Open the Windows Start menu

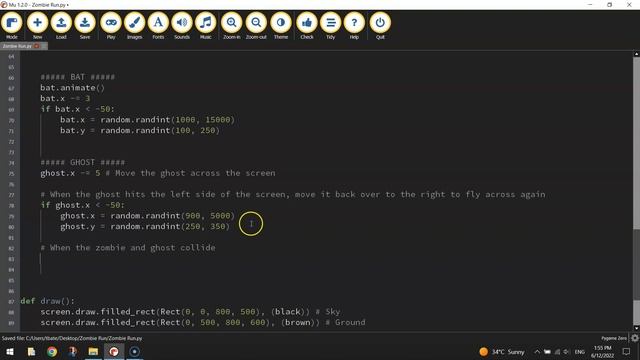tap(10, 351)
